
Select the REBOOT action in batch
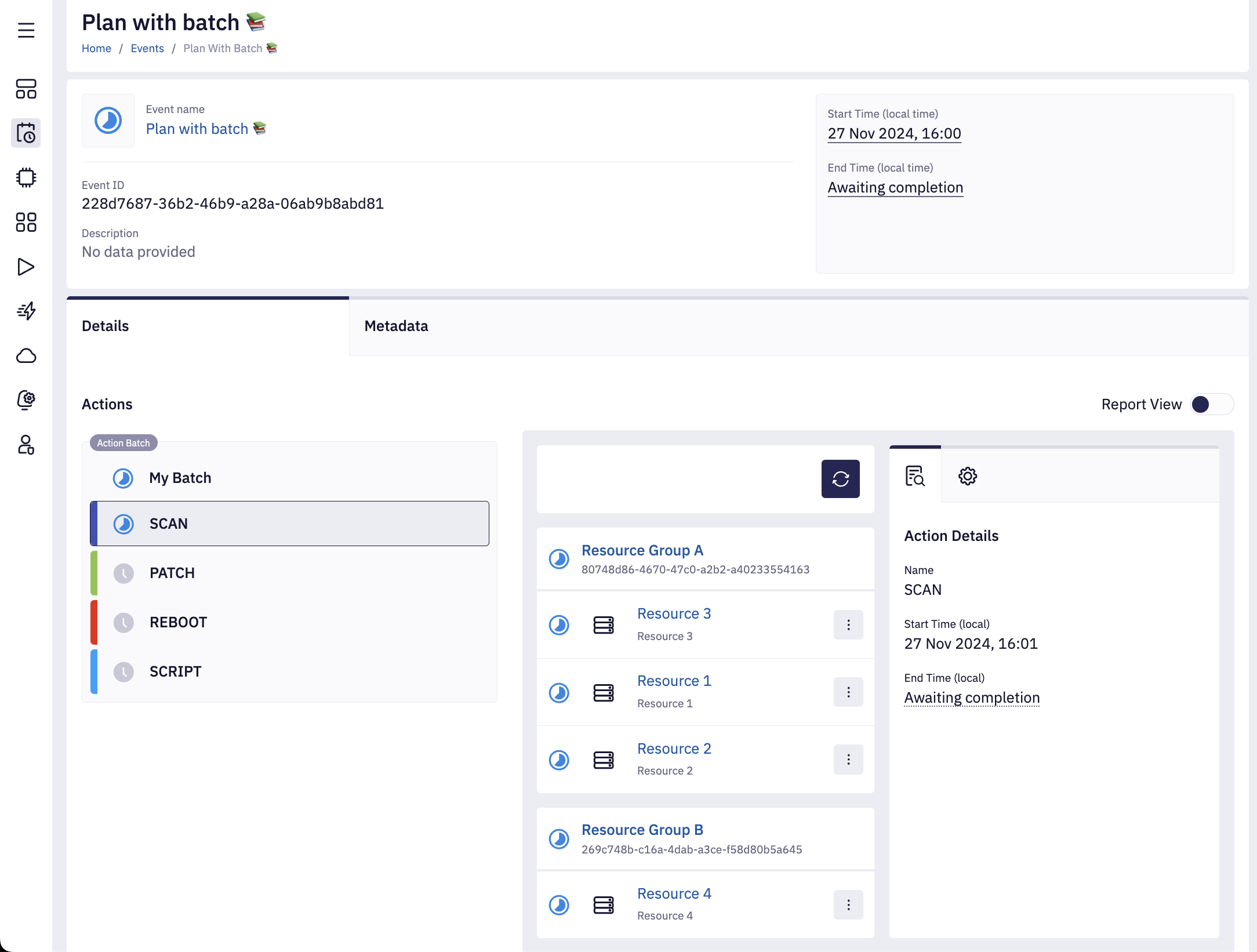tap(178, 622)
